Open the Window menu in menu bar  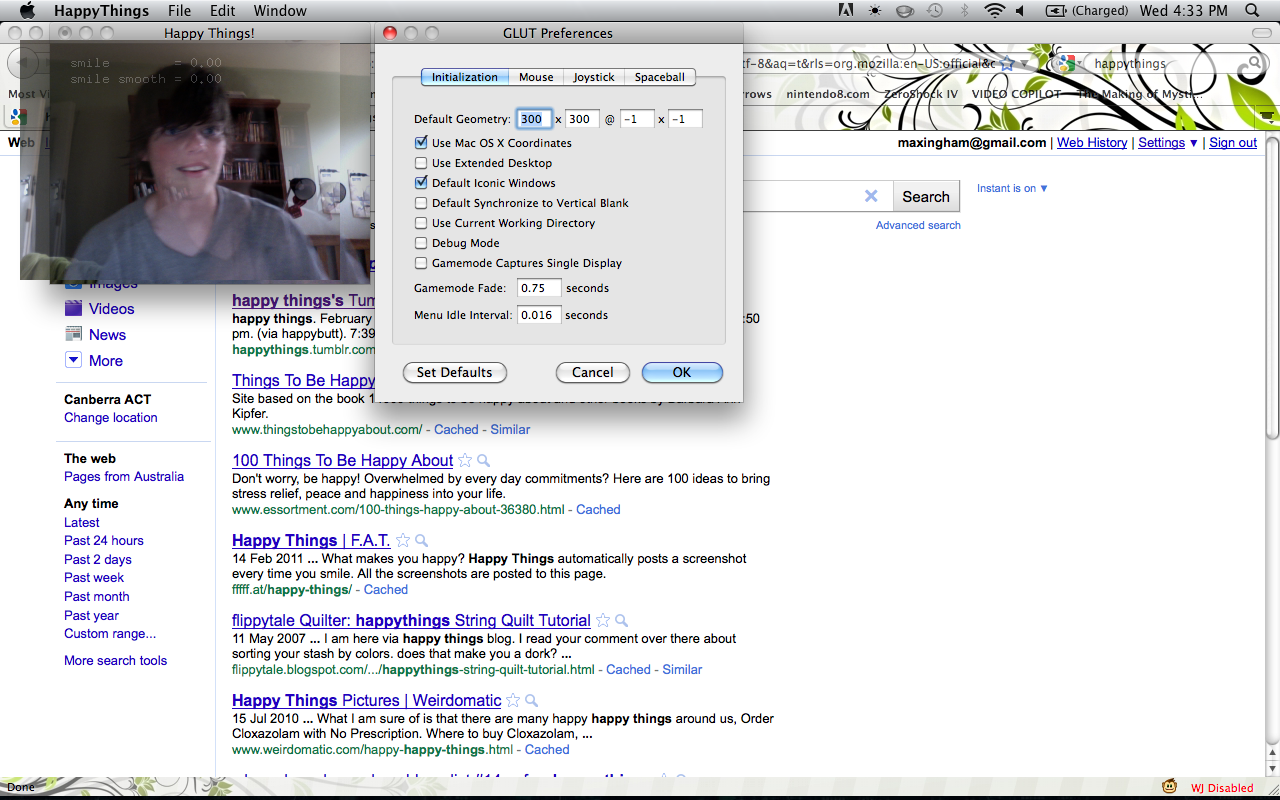[x=280, y=11]
